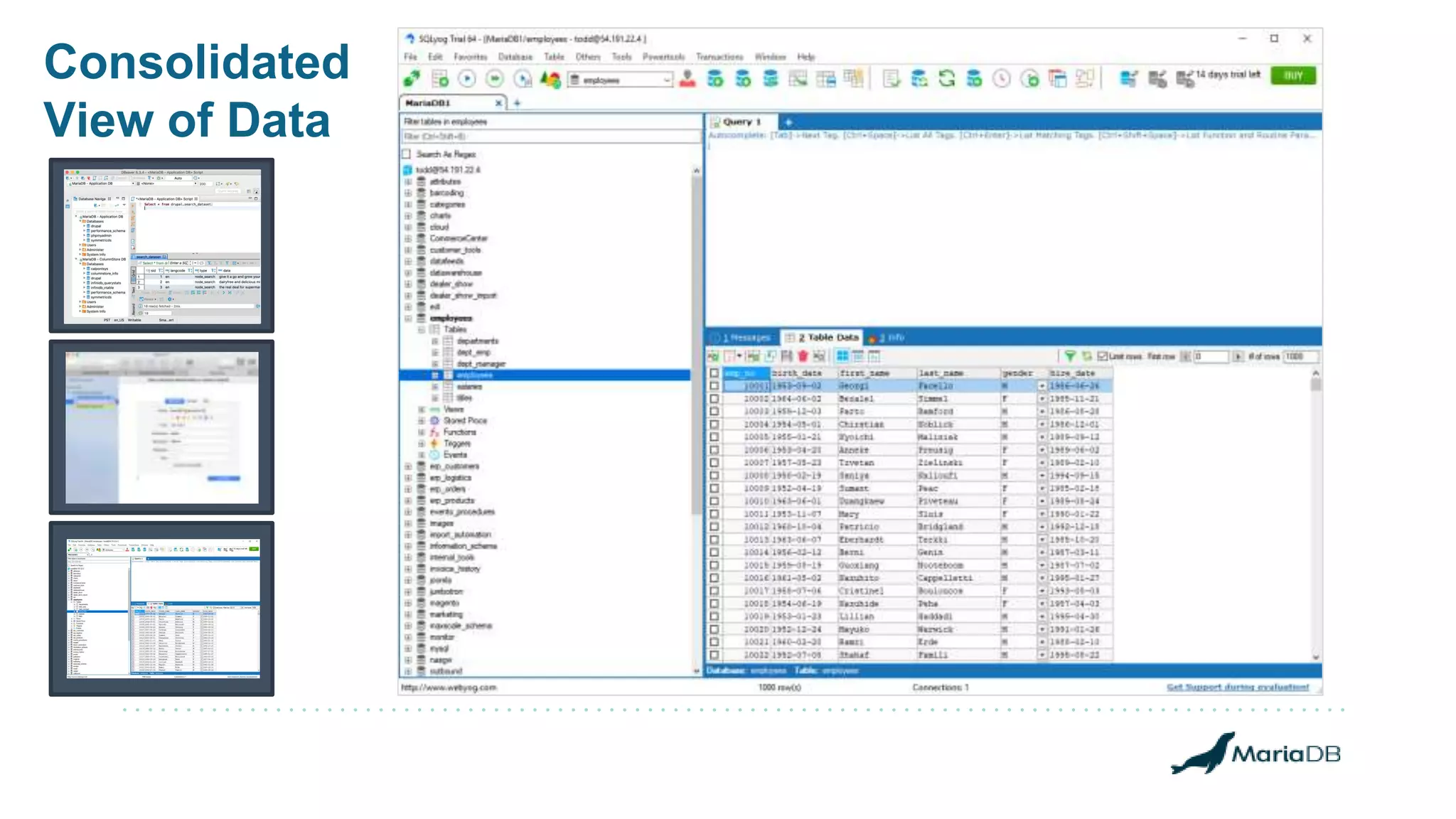Click the green filter funnel icon

pyautogui.click(x=1070, y=355)
